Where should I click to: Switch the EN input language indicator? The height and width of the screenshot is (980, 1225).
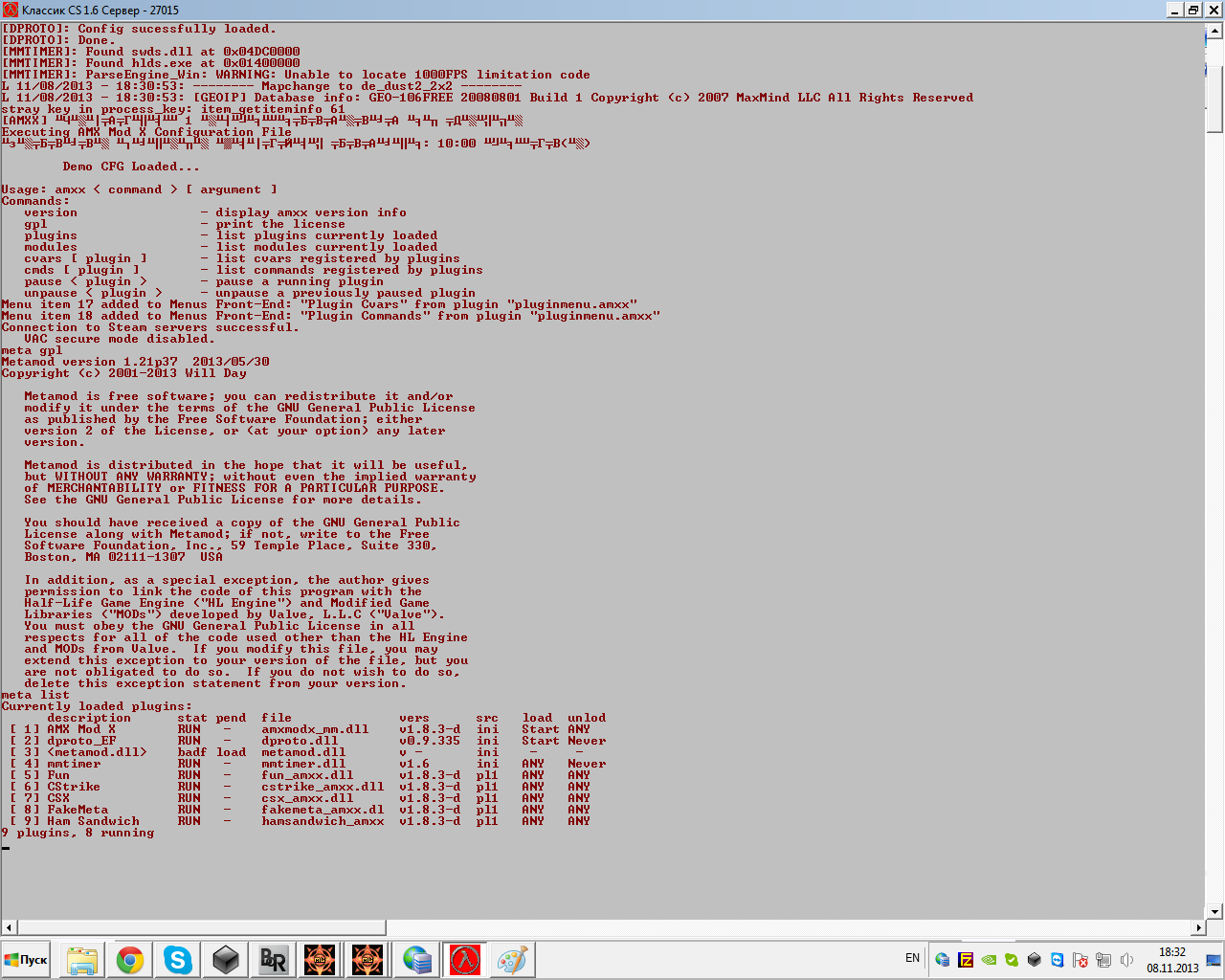912,958
